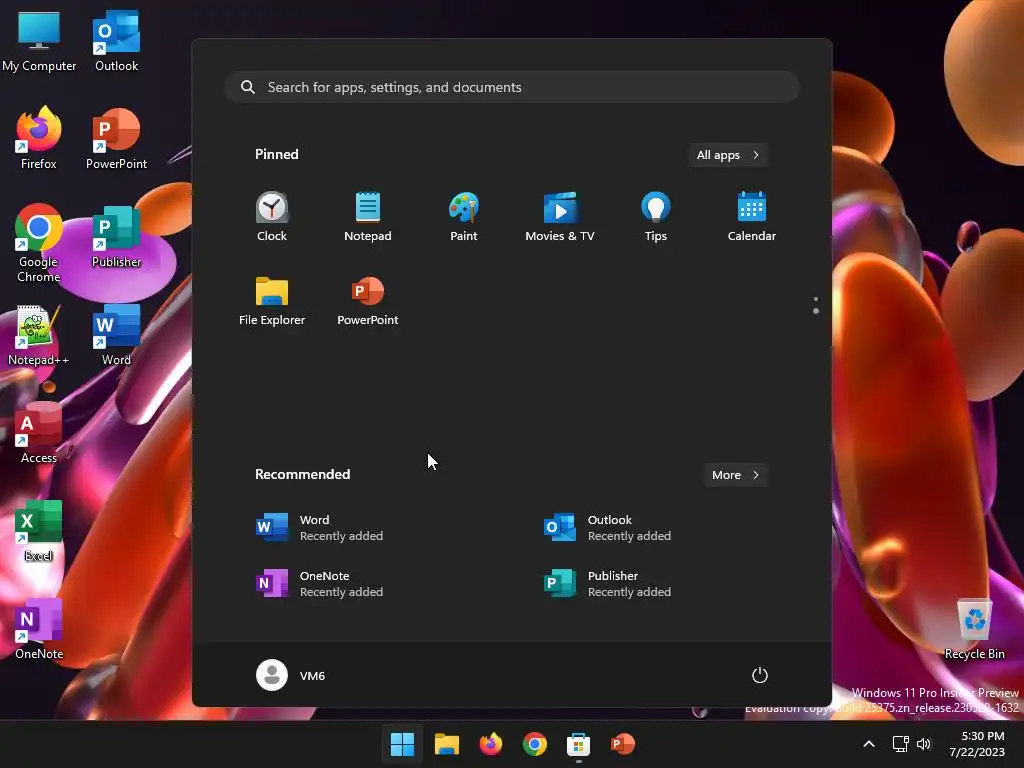Show More recommended items

tap(735, 475)
